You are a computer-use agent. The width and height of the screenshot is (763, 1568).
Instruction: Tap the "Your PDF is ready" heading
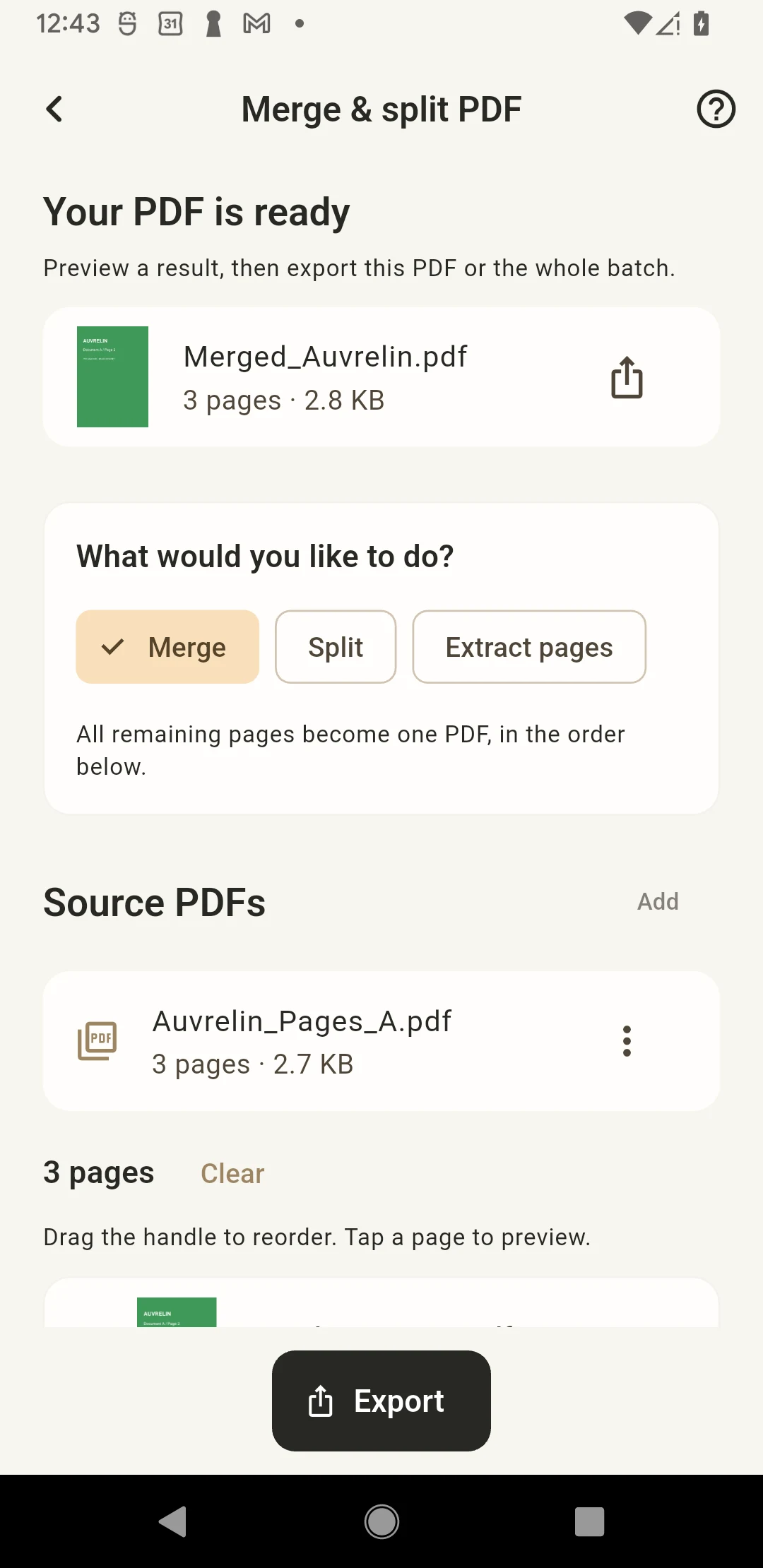[196, 212]
